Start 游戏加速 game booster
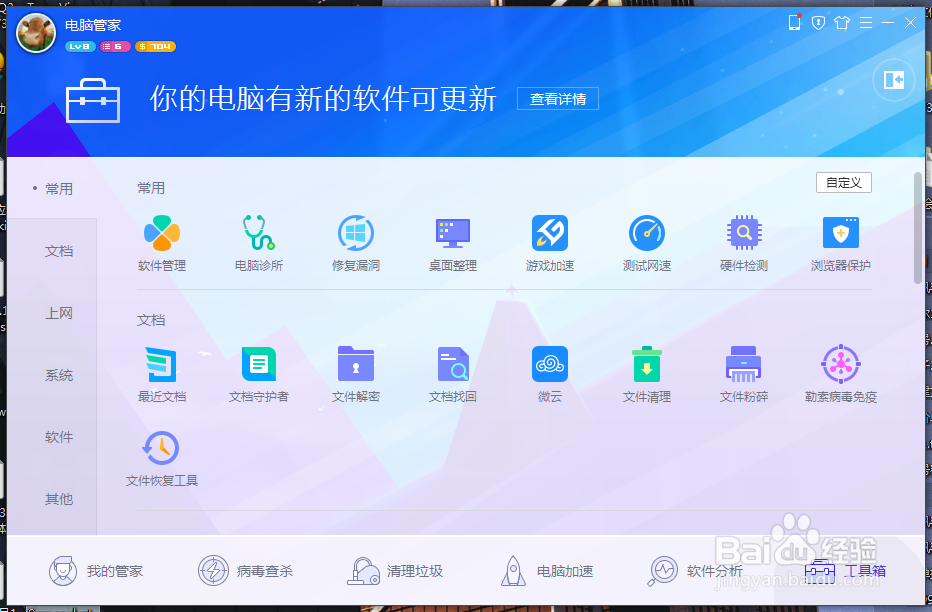This screenshot has height=612, width=932. [550, 243]
